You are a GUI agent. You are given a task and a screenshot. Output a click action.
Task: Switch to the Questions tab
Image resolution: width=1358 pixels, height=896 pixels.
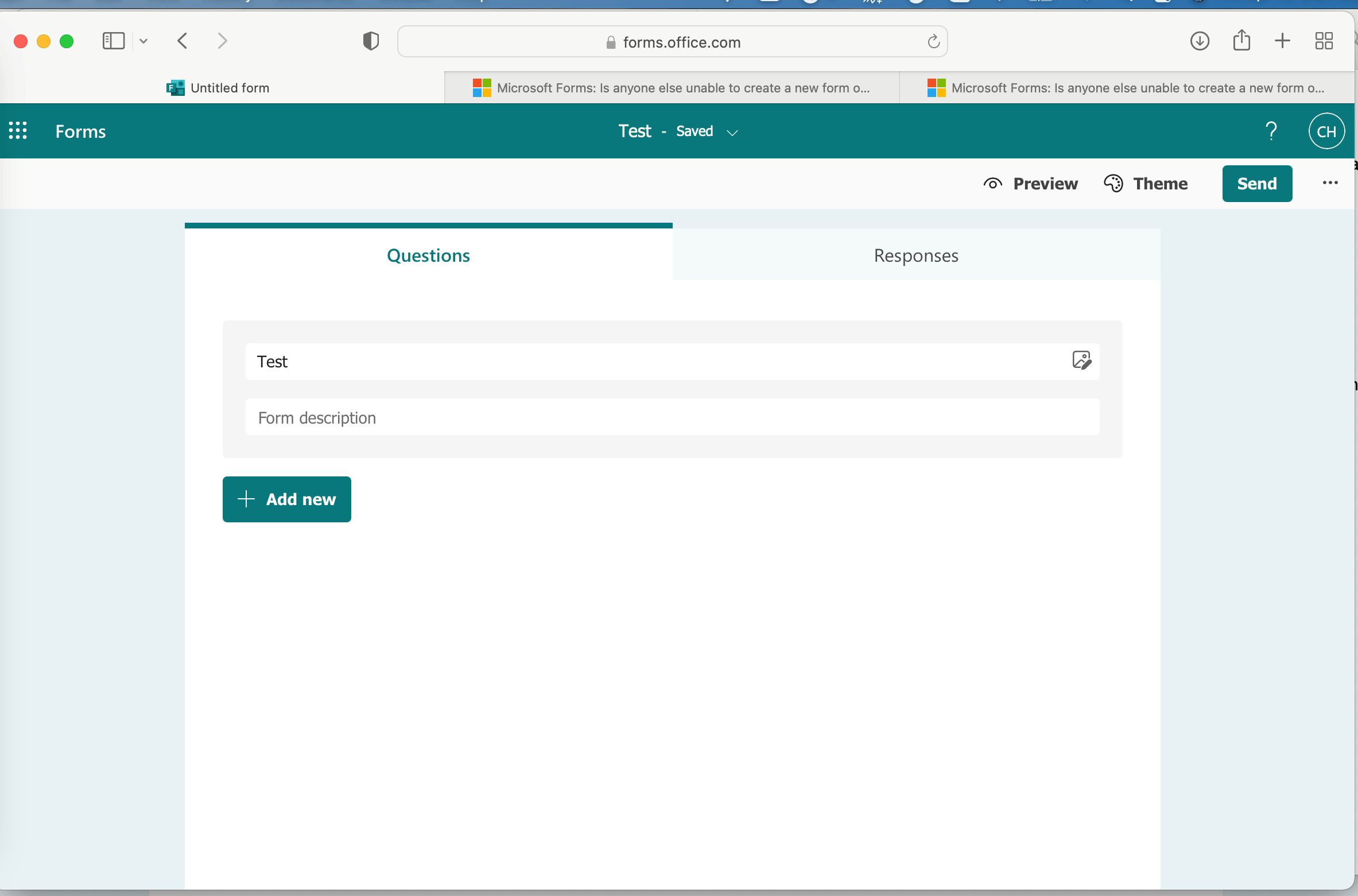pyautogui.click(x=428, y=255)
